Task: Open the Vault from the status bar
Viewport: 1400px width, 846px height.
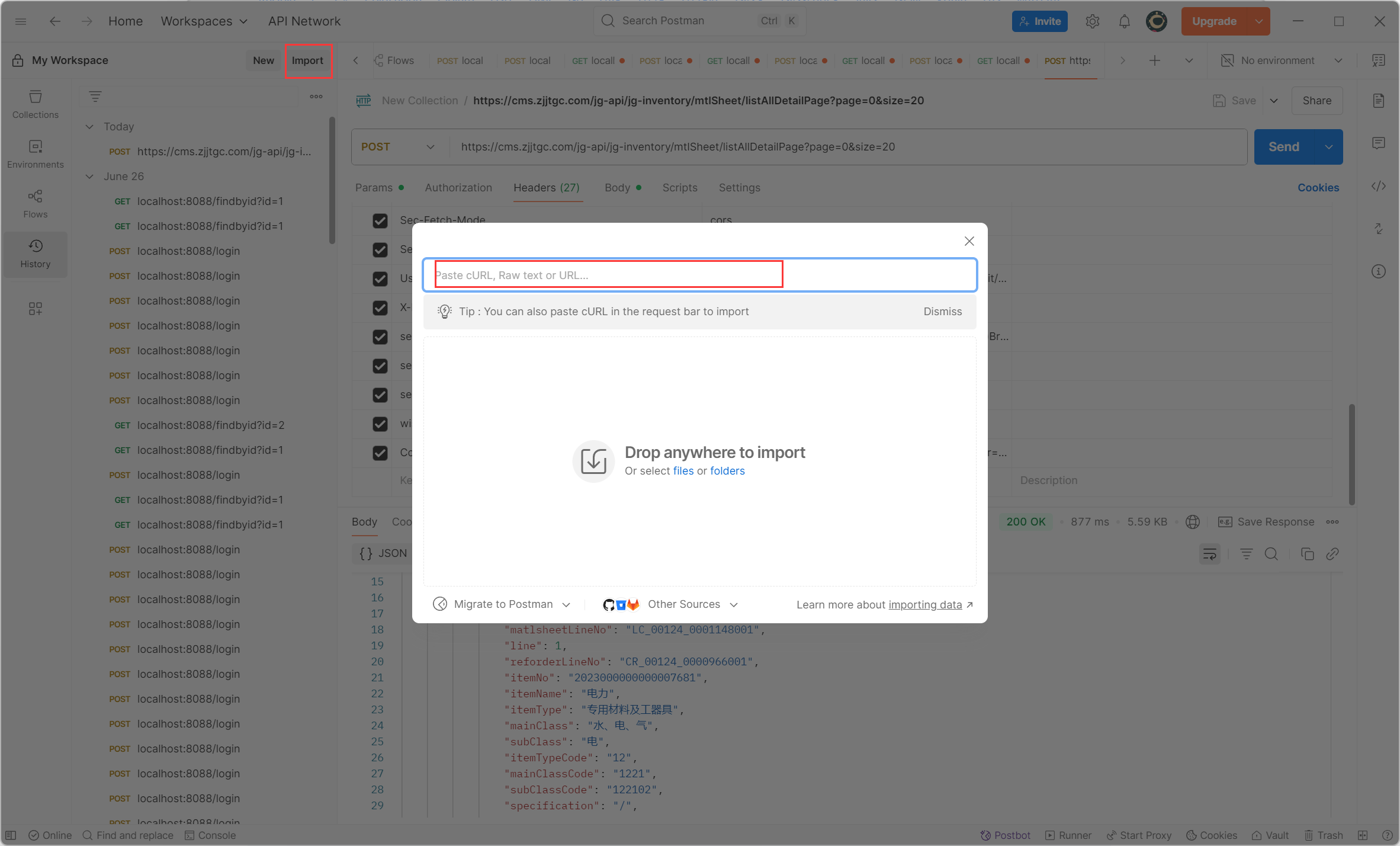Action: [x=1270, y=835]
